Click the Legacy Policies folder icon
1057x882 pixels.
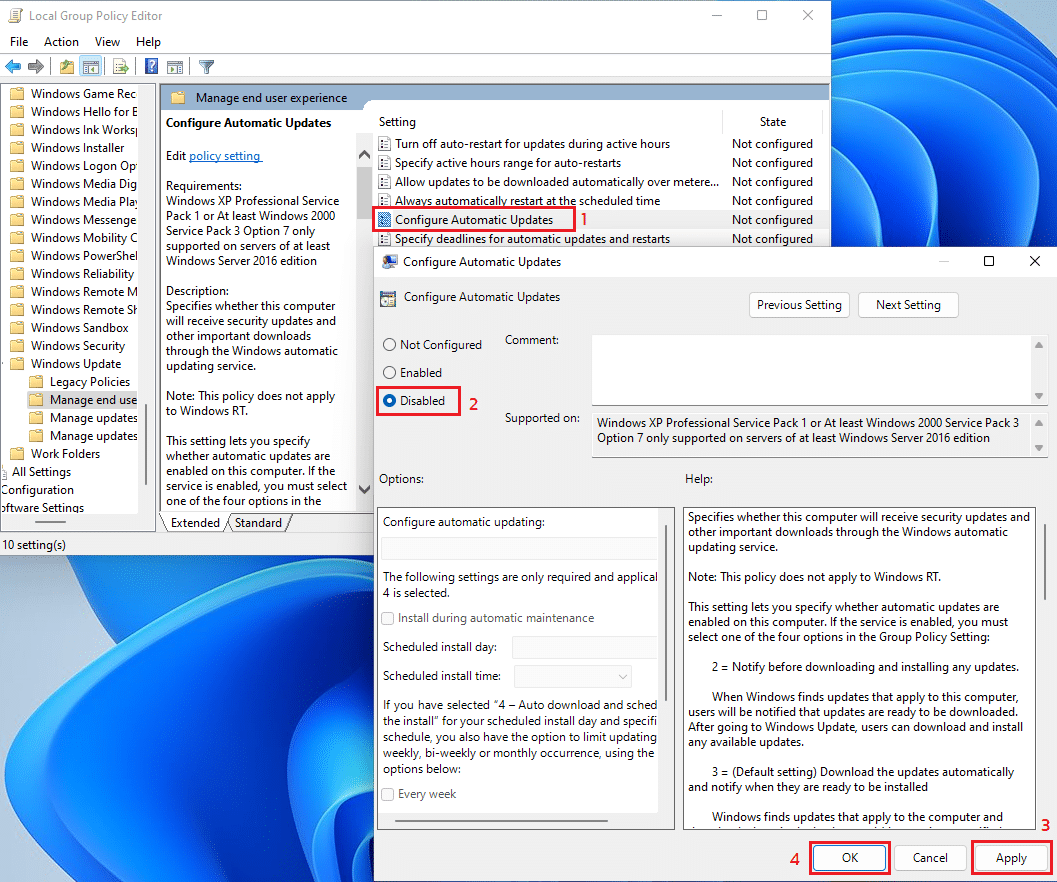click(36, 382)
